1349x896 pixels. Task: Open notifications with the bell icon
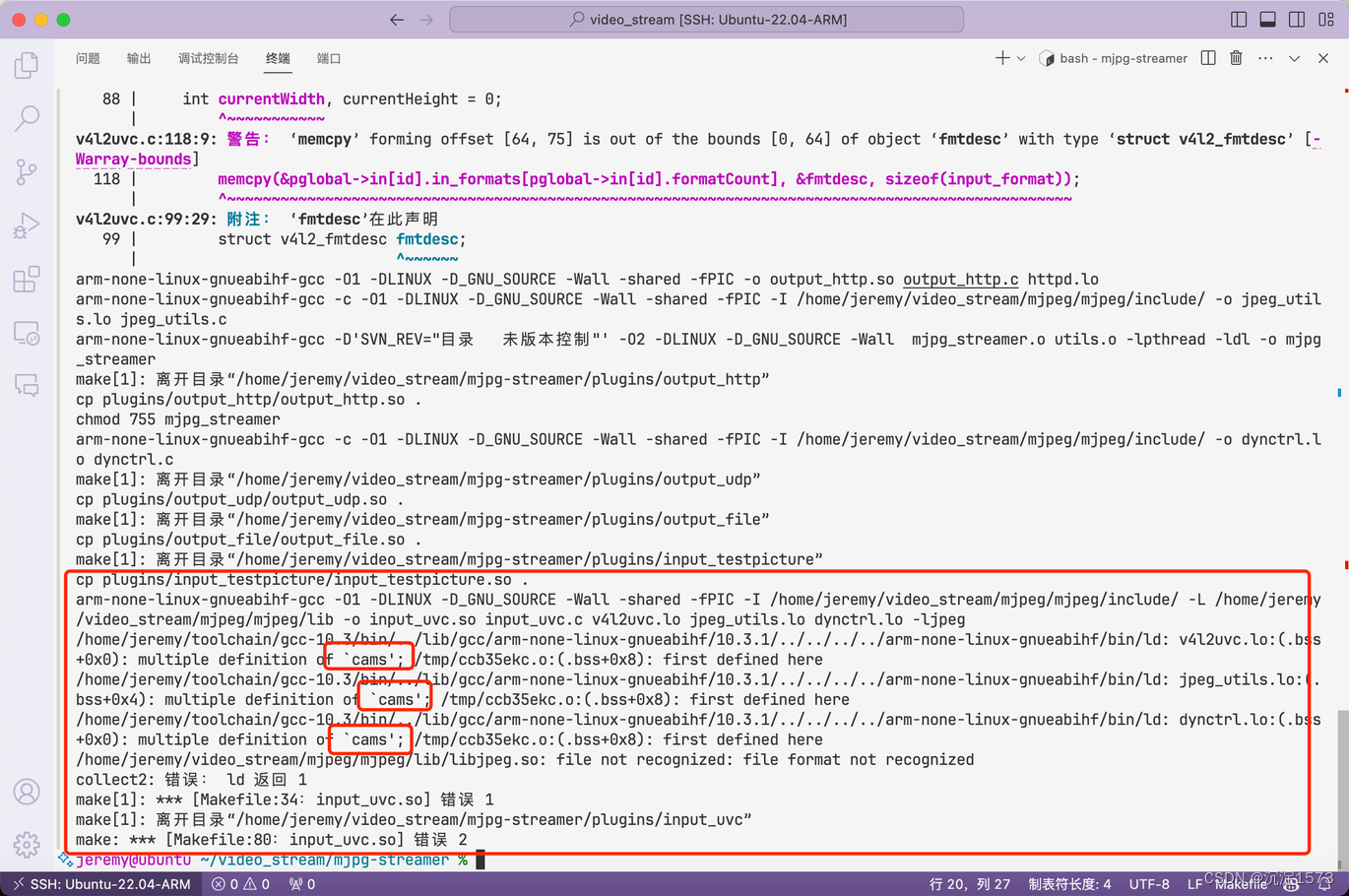click(1325, 884)
